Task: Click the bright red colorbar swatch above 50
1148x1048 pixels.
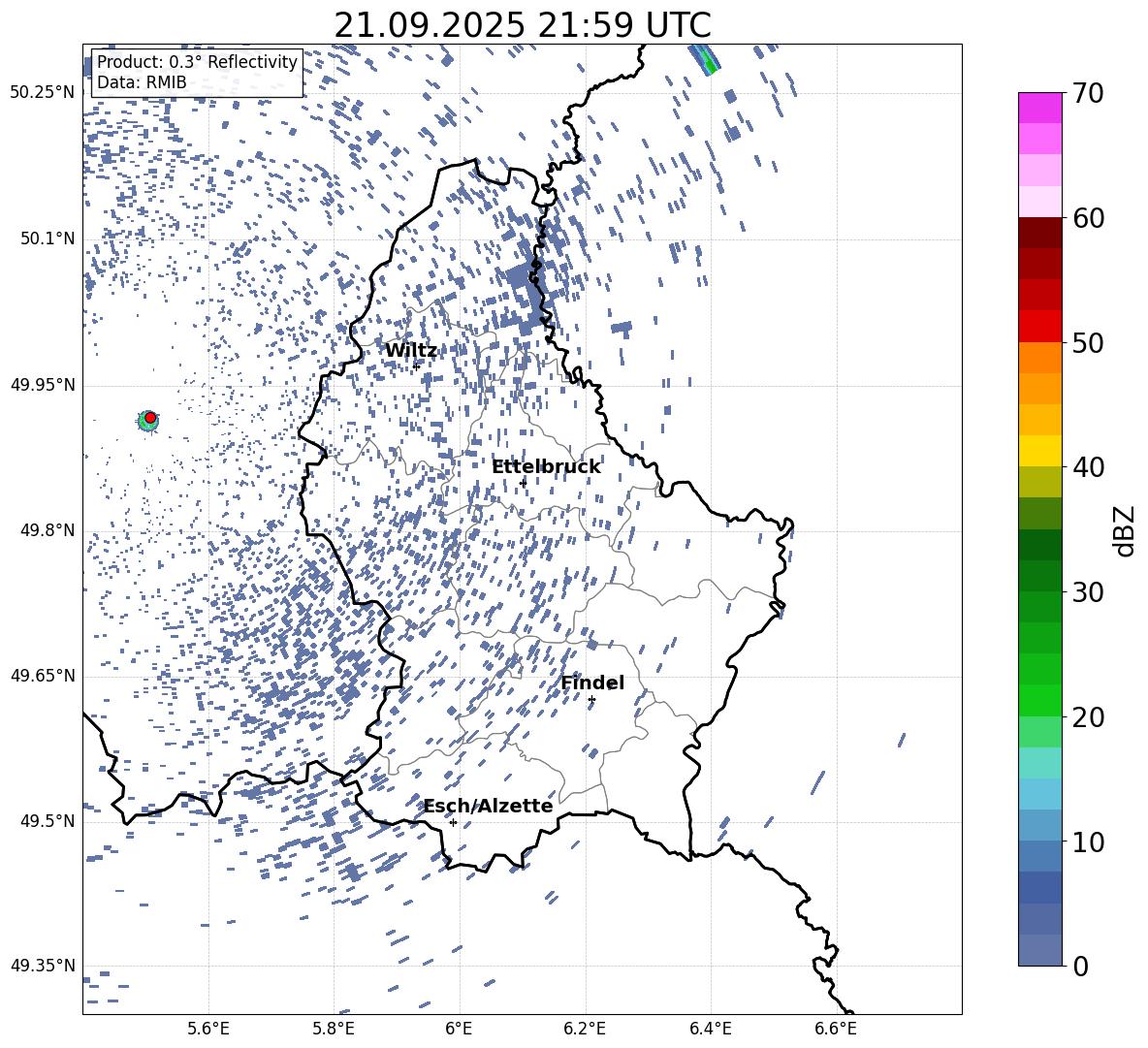Action: tap(1040, 327)
